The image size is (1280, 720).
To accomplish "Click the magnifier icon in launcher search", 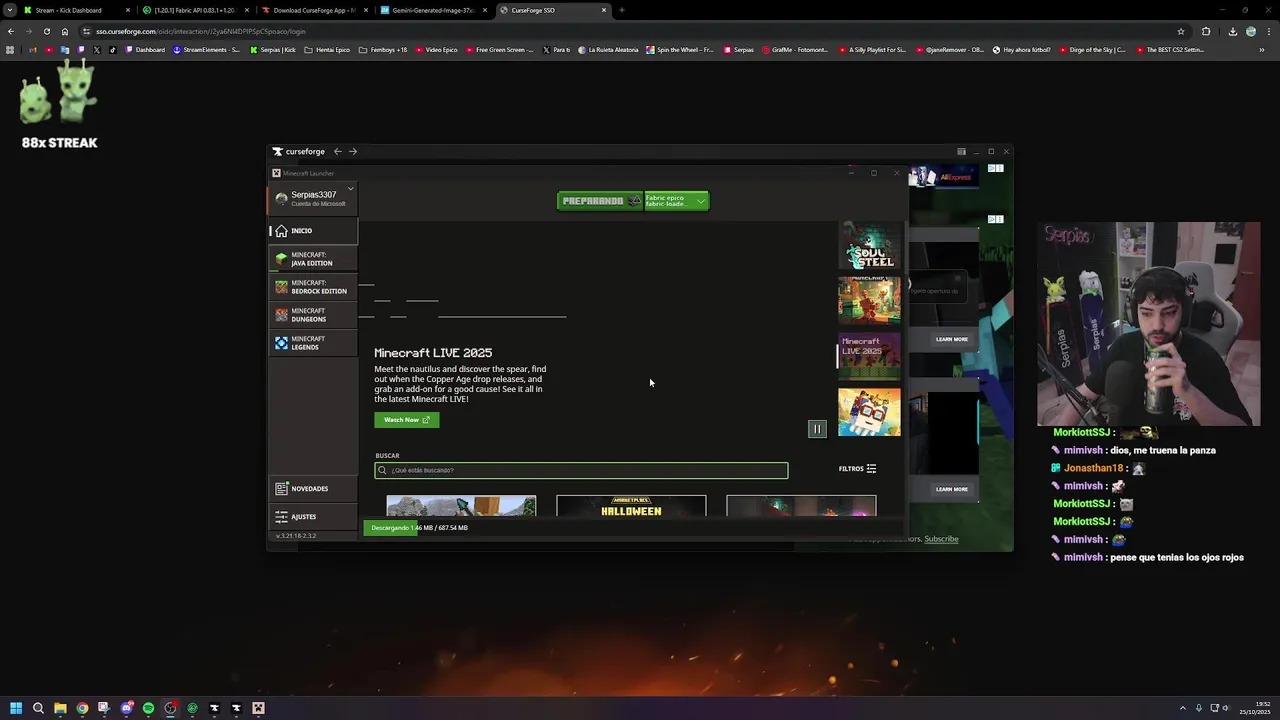I will point(382,470).
